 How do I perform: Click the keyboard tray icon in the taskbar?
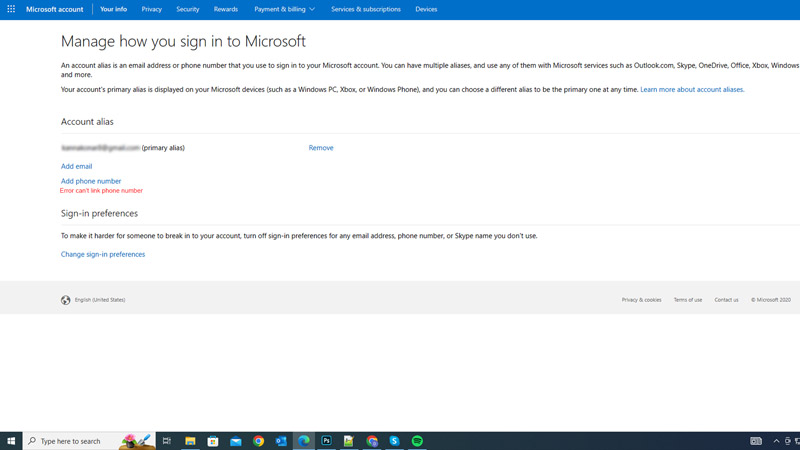[756, 441]
